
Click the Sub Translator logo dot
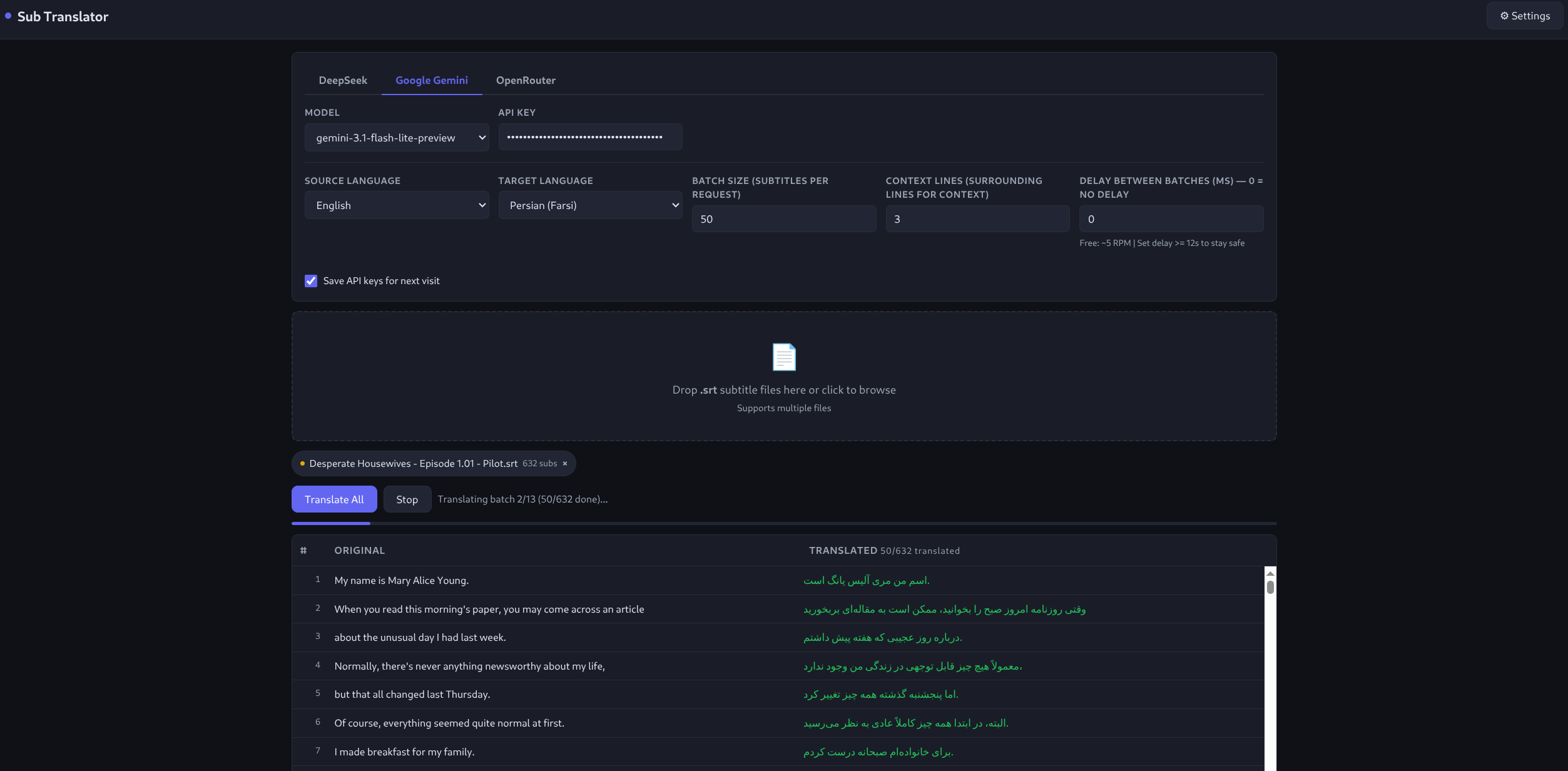coord(8,16)
